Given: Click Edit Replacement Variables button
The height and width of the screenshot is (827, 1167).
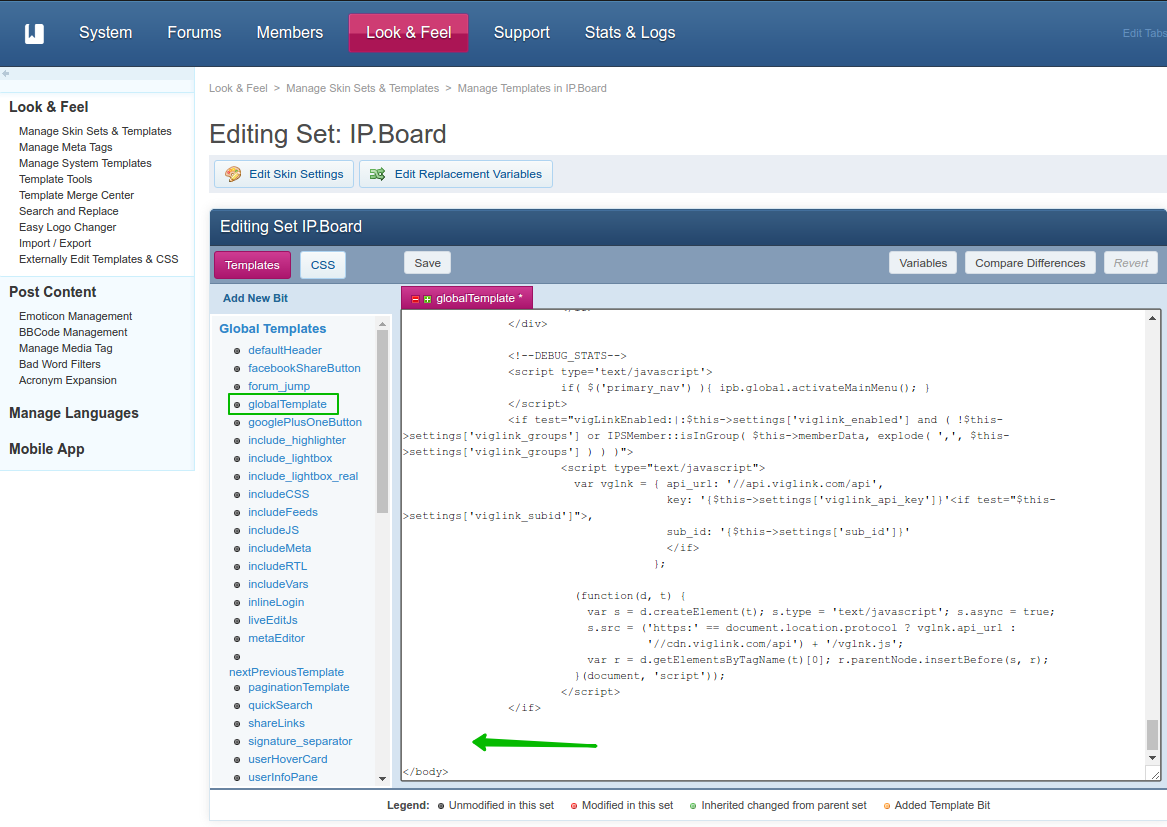Looking at the screenshot, I should pyautogui.click(x=456, y=174).
